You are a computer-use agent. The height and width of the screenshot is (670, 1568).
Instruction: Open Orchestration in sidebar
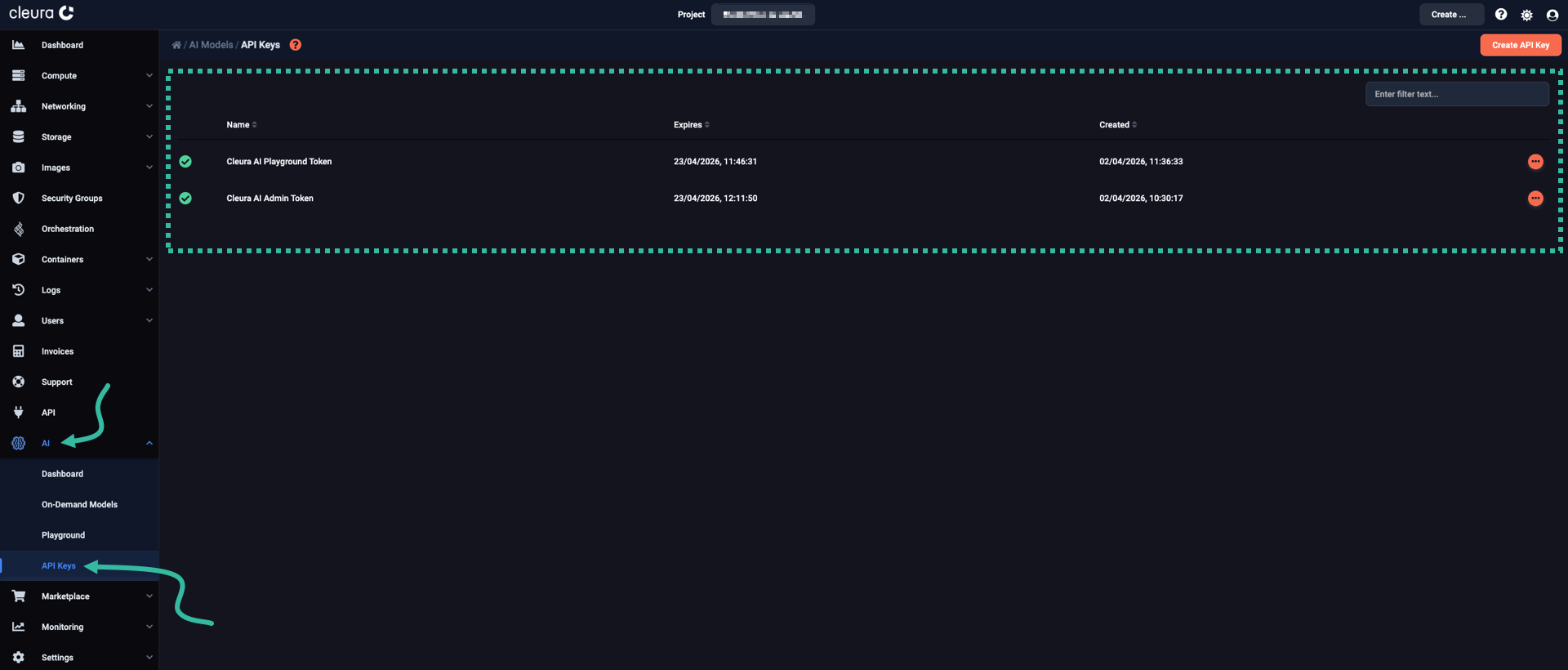(79, 229)
